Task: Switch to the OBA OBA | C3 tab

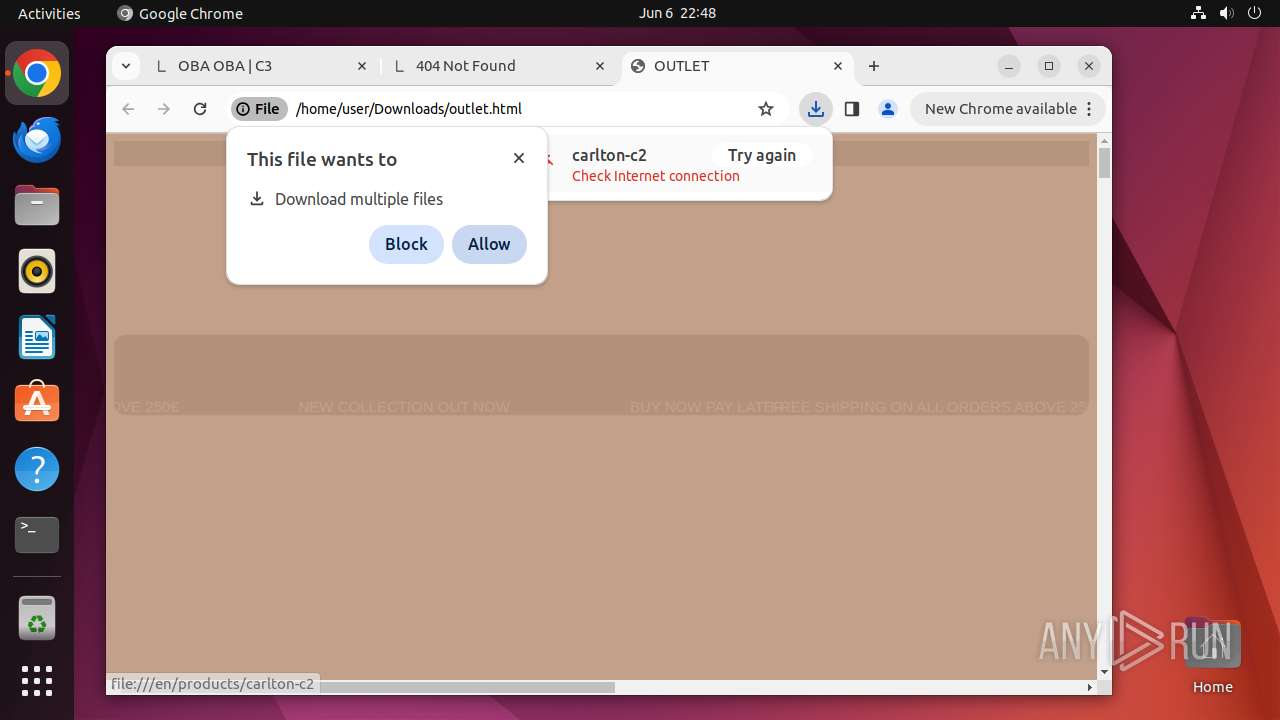Action: tap(262, 66)
